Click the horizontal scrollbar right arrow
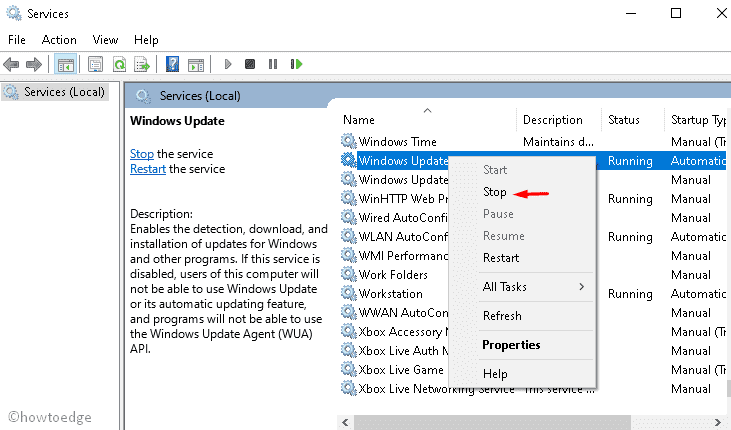Viewport: 731px width, 430px height. (718, 423)
